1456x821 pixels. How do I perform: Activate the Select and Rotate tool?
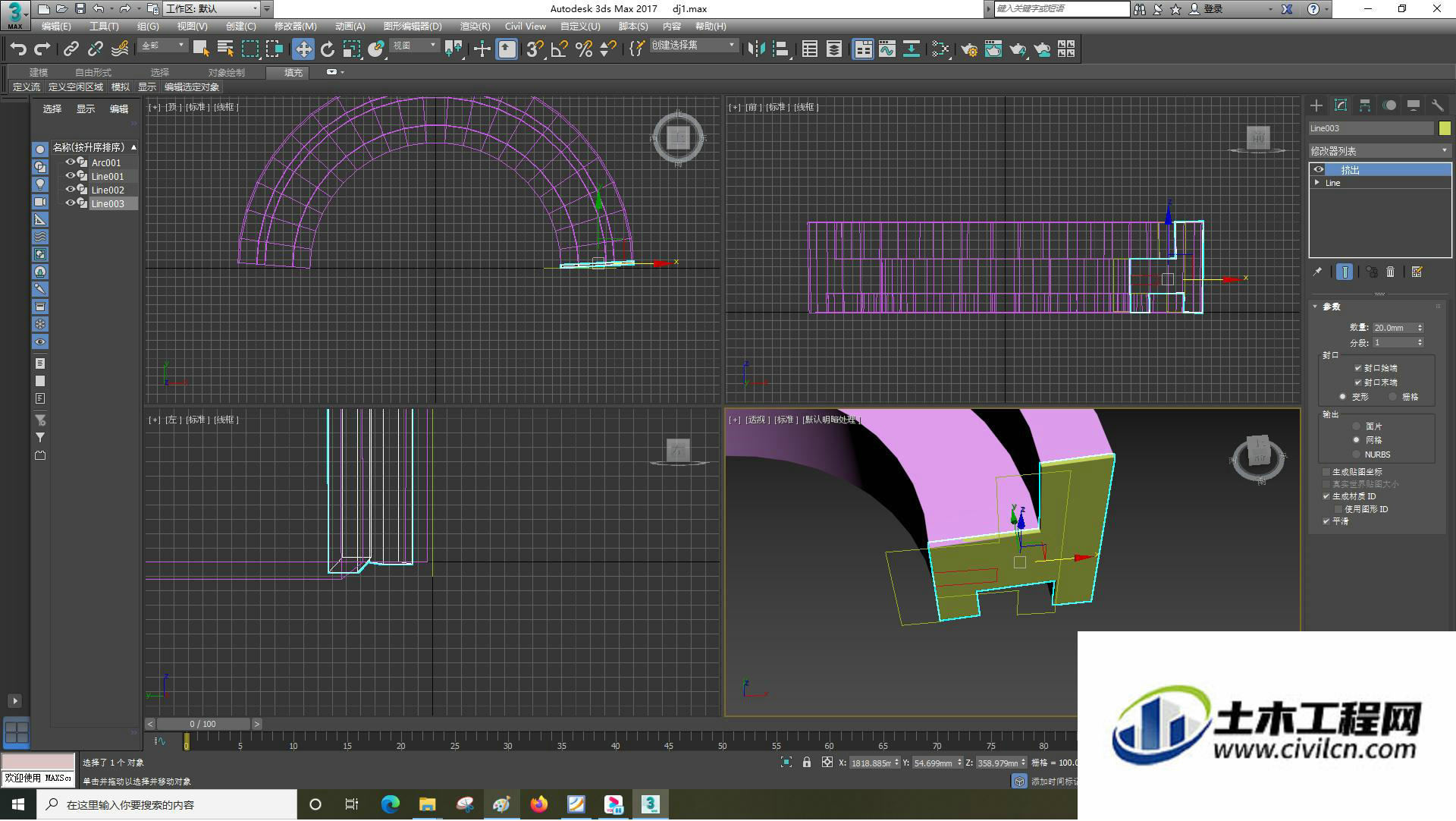[328, 49]
